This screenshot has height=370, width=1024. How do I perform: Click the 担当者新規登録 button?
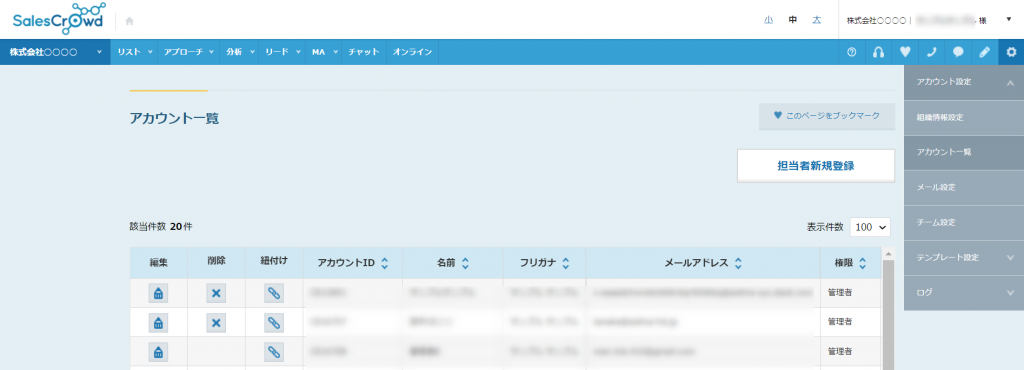tap(816, 166)
